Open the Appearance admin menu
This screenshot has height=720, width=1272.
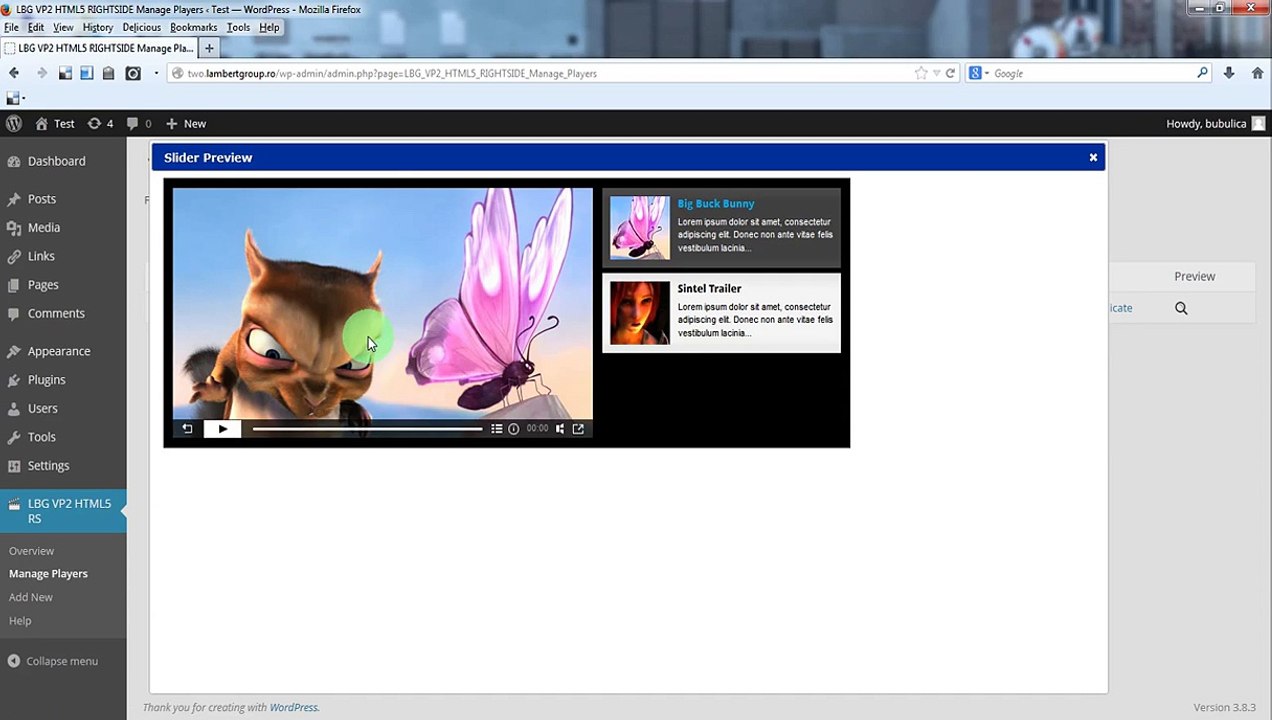[59, 351]
